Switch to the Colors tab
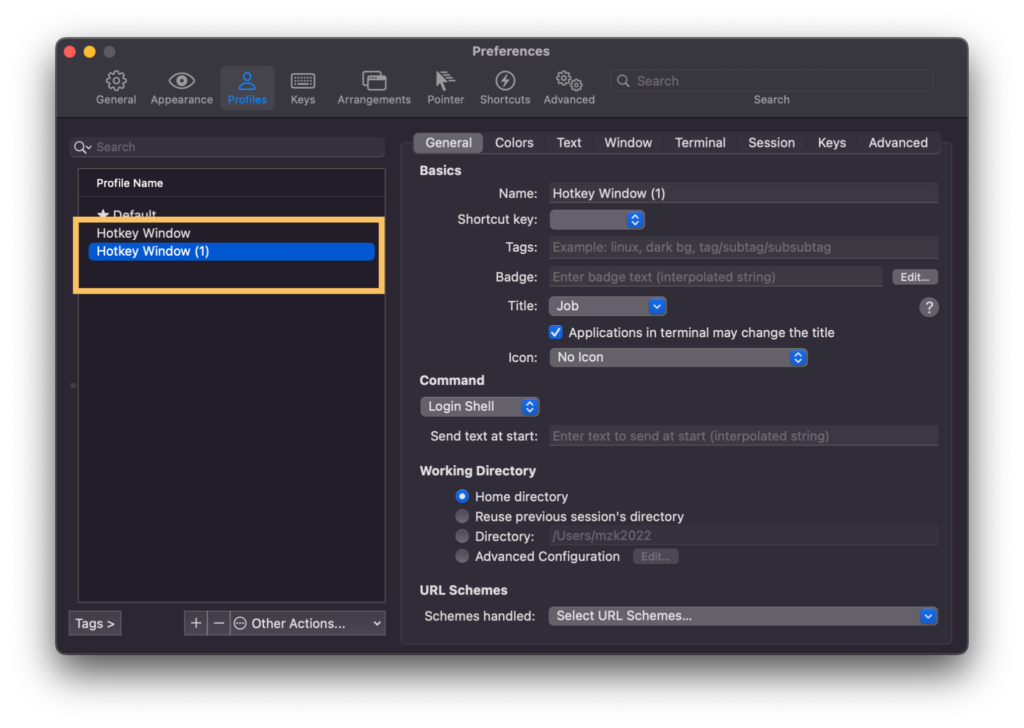Image resolution: width=1024 pixels, height=728 pixels. click(x=514, y=143)
